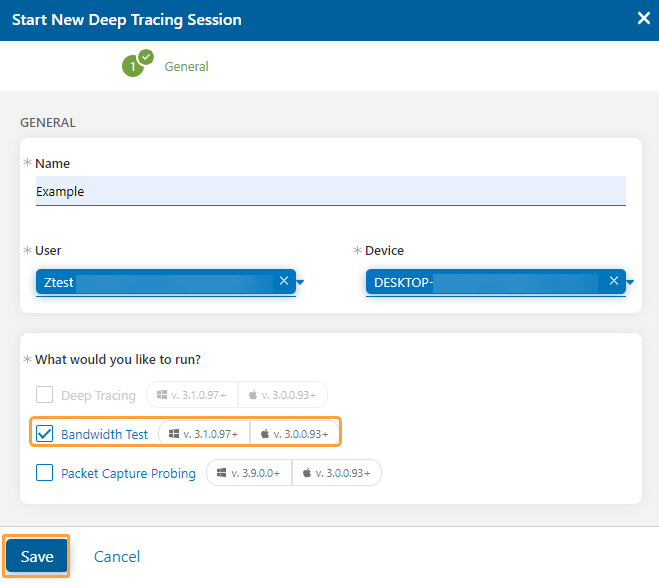This screenshot has width=659, height=586.
Task: Click the Name input field
Action: tap(330, 191)
